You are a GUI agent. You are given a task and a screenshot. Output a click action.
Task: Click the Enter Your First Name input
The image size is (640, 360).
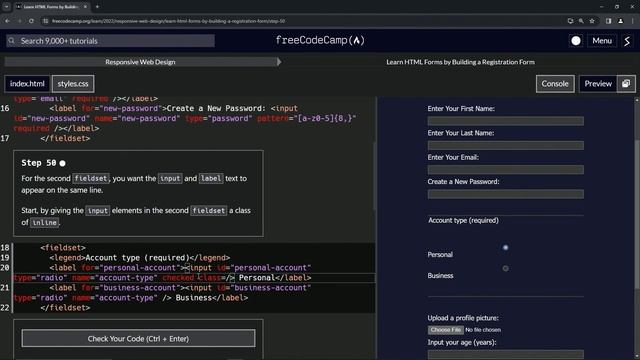[506, 121]
